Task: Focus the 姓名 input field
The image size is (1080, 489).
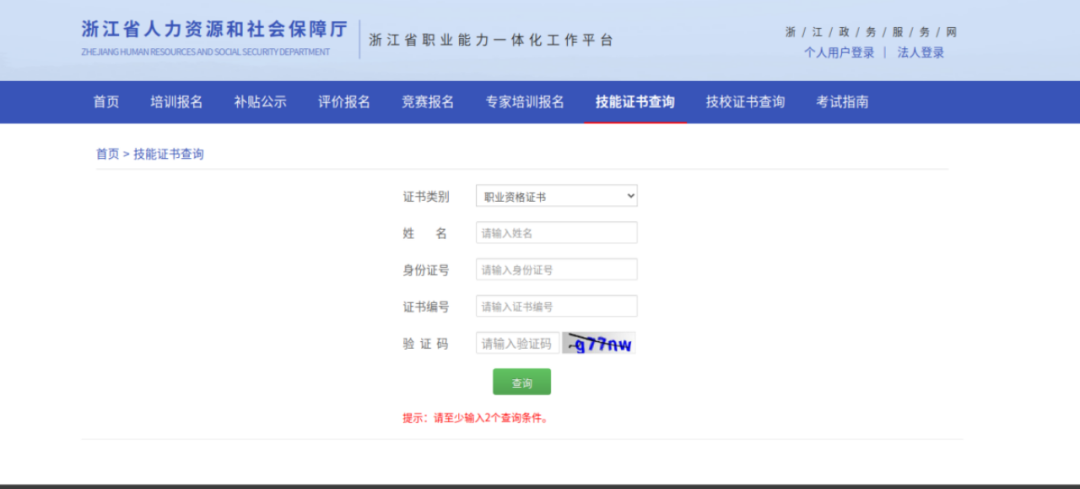Action: coord(557,233)
